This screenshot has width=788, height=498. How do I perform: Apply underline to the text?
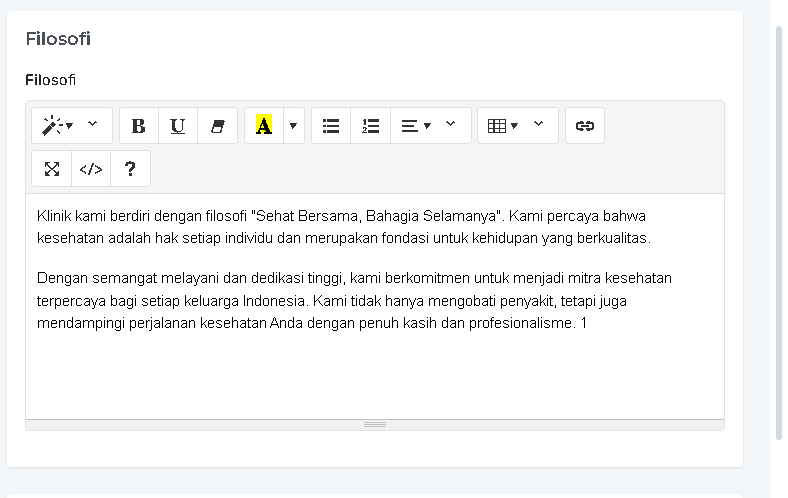pyautogui.click(x=178, y=126)
